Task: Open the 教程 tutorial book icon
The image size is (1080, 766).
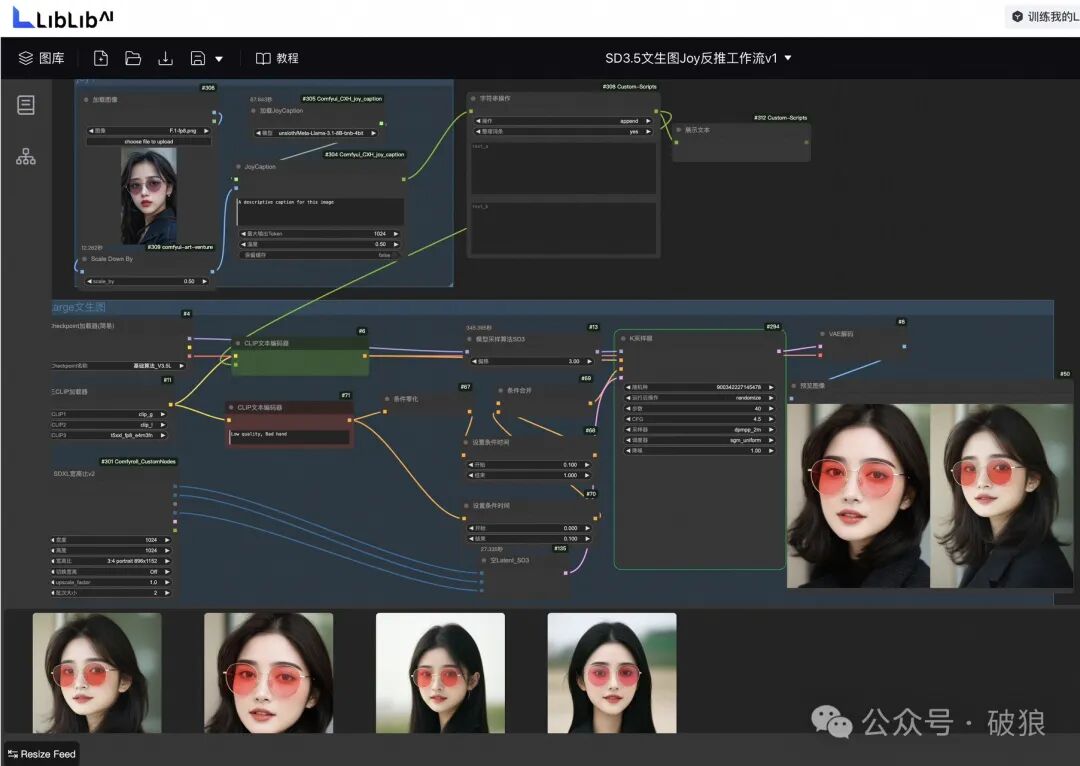Action: click(262, 58)
